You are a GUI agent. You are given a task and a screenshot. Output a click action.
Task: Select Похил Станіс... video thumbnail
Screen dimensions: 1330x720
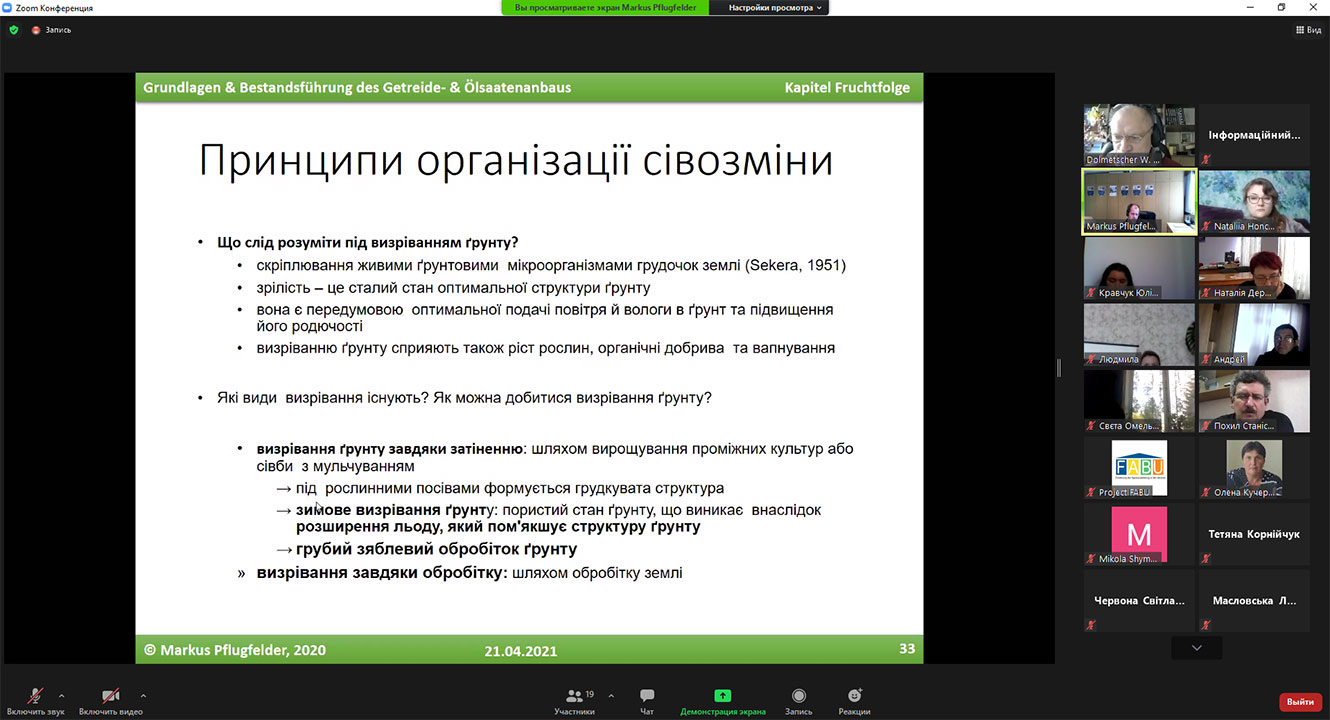pos(1254,401)
